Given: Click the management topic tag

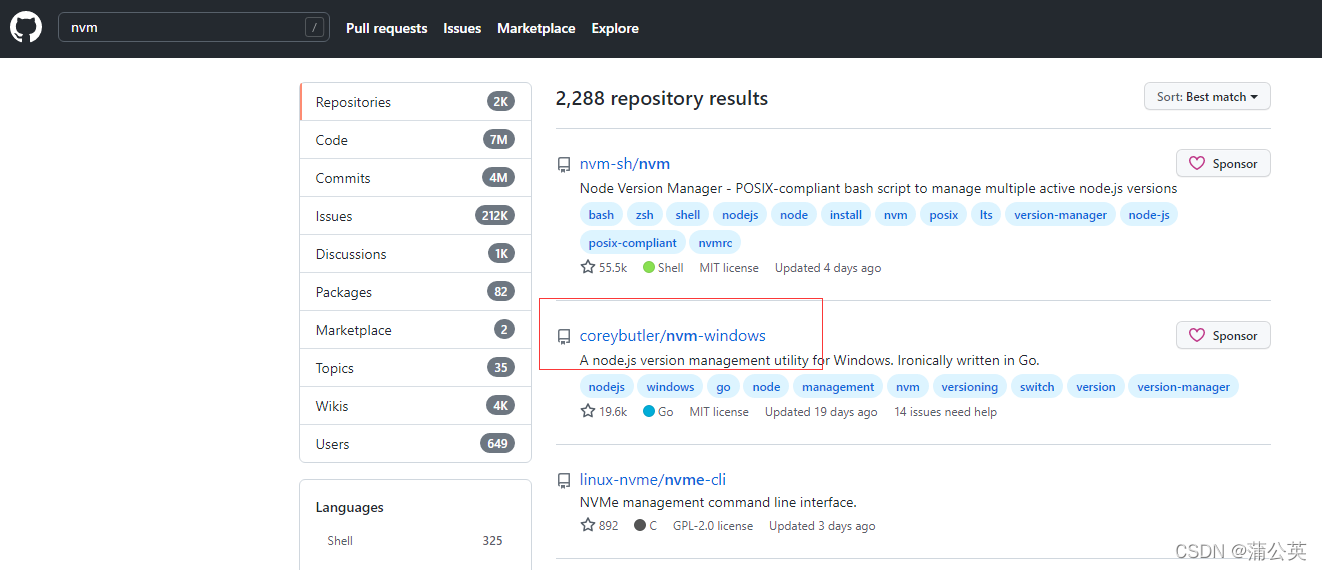Looking at the screenshot, I should click(838, 387).
